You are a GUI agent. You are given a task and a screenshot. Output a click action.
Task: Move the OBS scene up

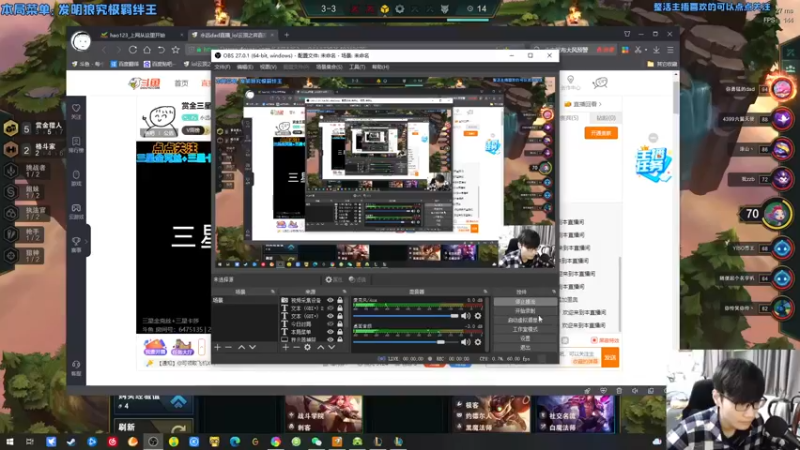(241, 347)
